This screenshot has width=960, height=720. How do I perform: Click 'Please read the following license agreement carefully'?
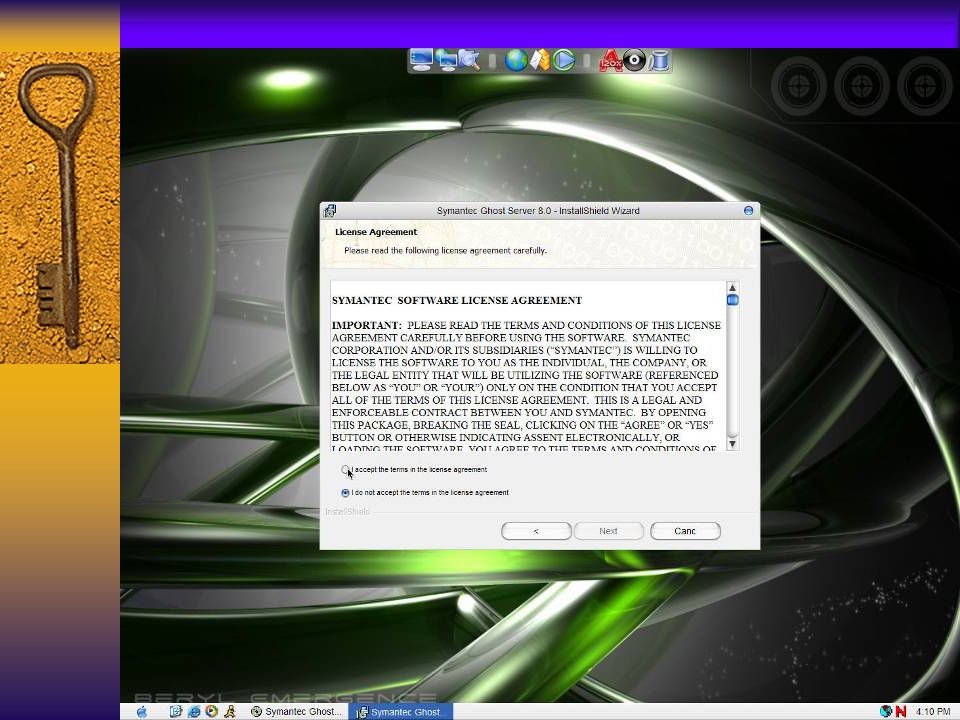click(x=445, y=250)
